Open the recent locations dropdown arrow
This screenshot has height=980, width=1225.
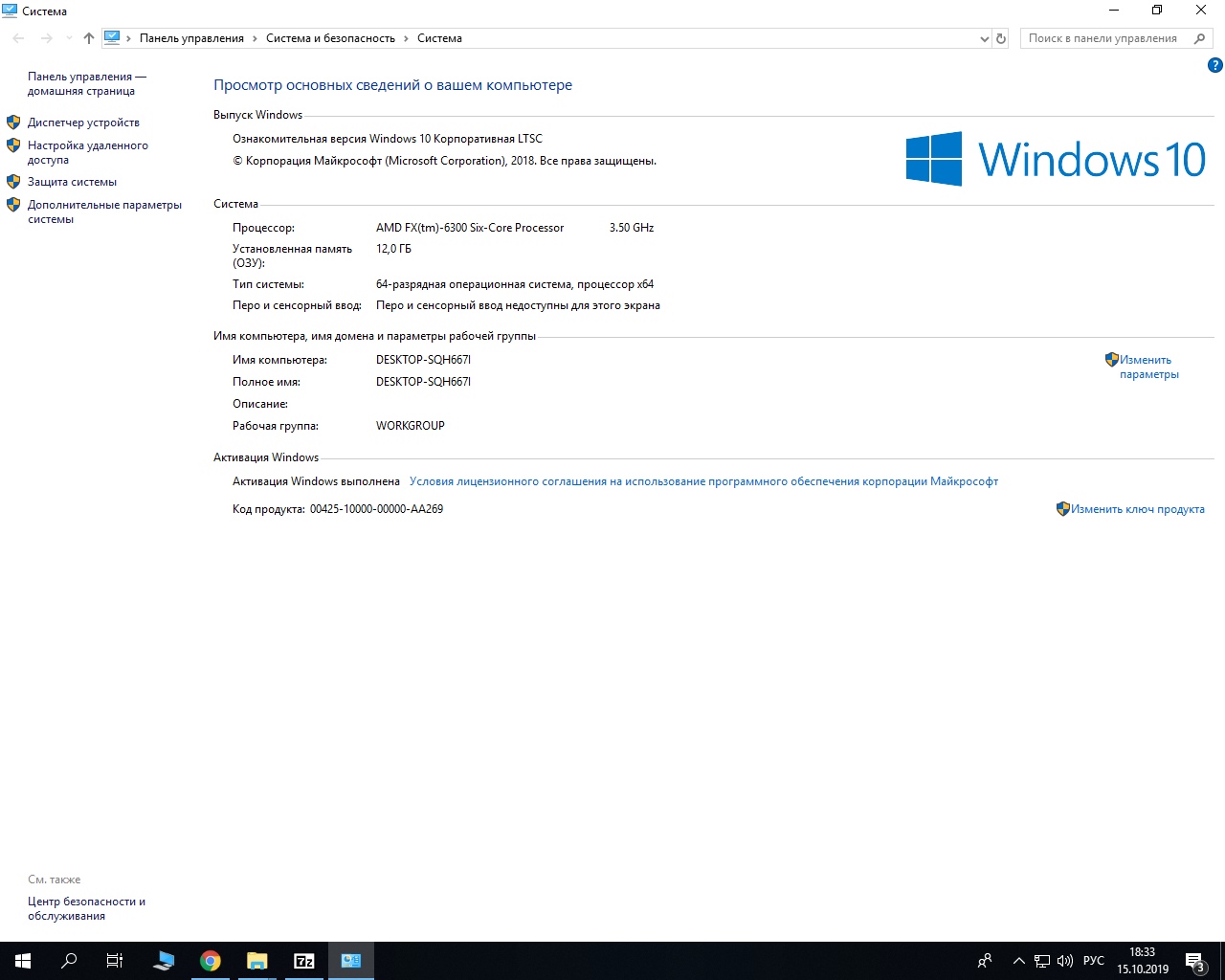point(69,38)
